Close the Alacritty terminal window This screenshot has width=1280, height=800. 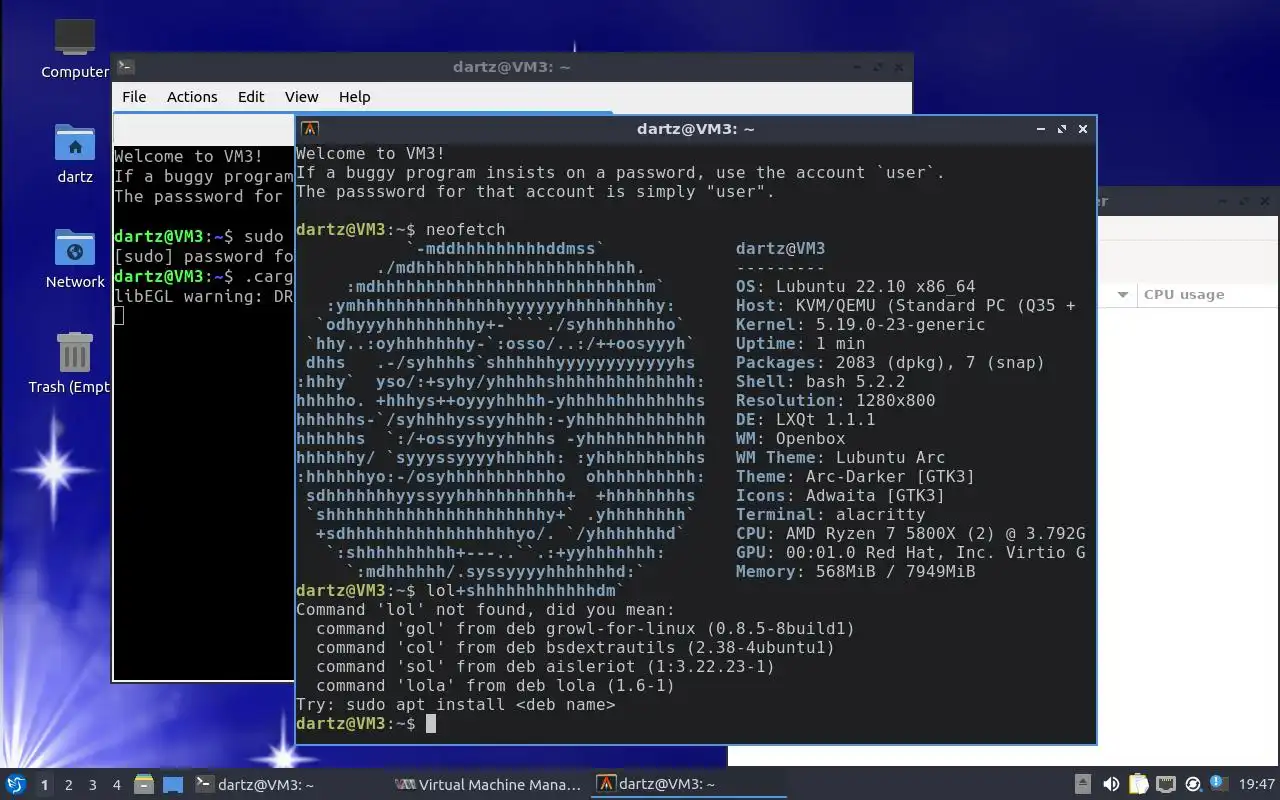click(1083, 129)
